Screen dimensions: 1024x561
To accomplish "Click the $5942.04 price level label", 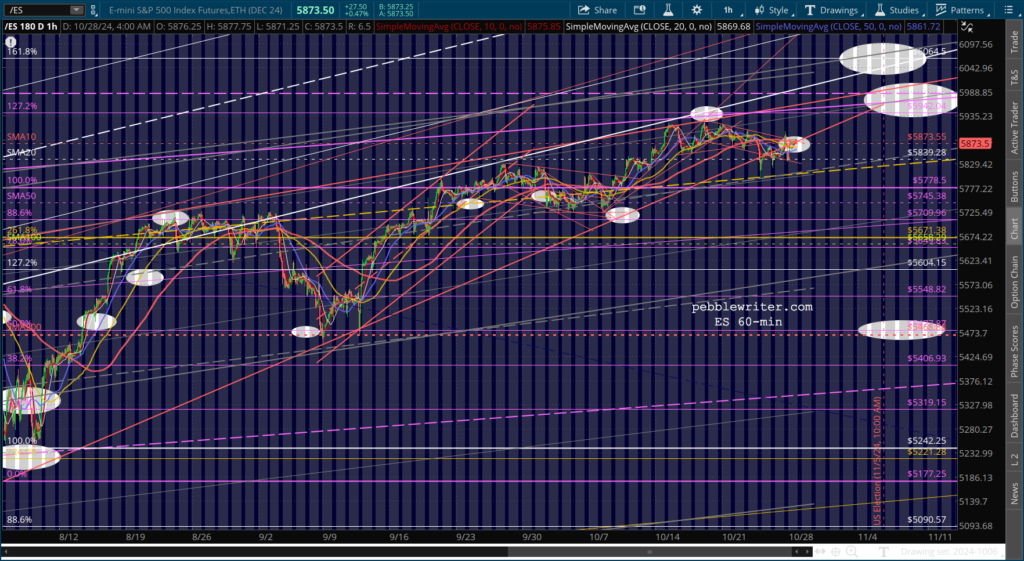I will click(x=927, y=105).
